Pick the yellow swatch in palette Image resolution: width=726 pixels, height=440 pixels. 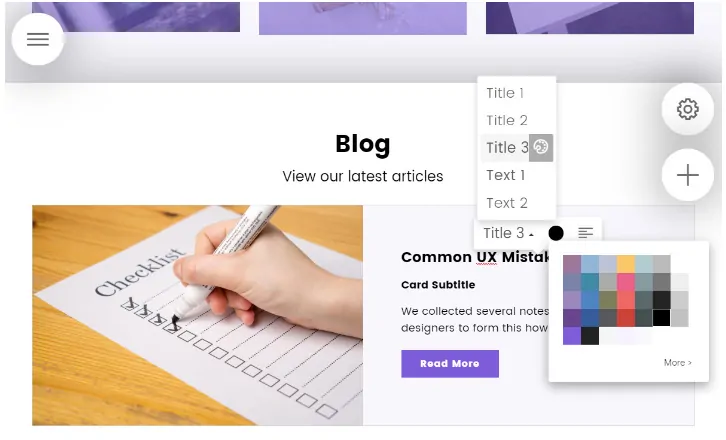pos(626,264)
